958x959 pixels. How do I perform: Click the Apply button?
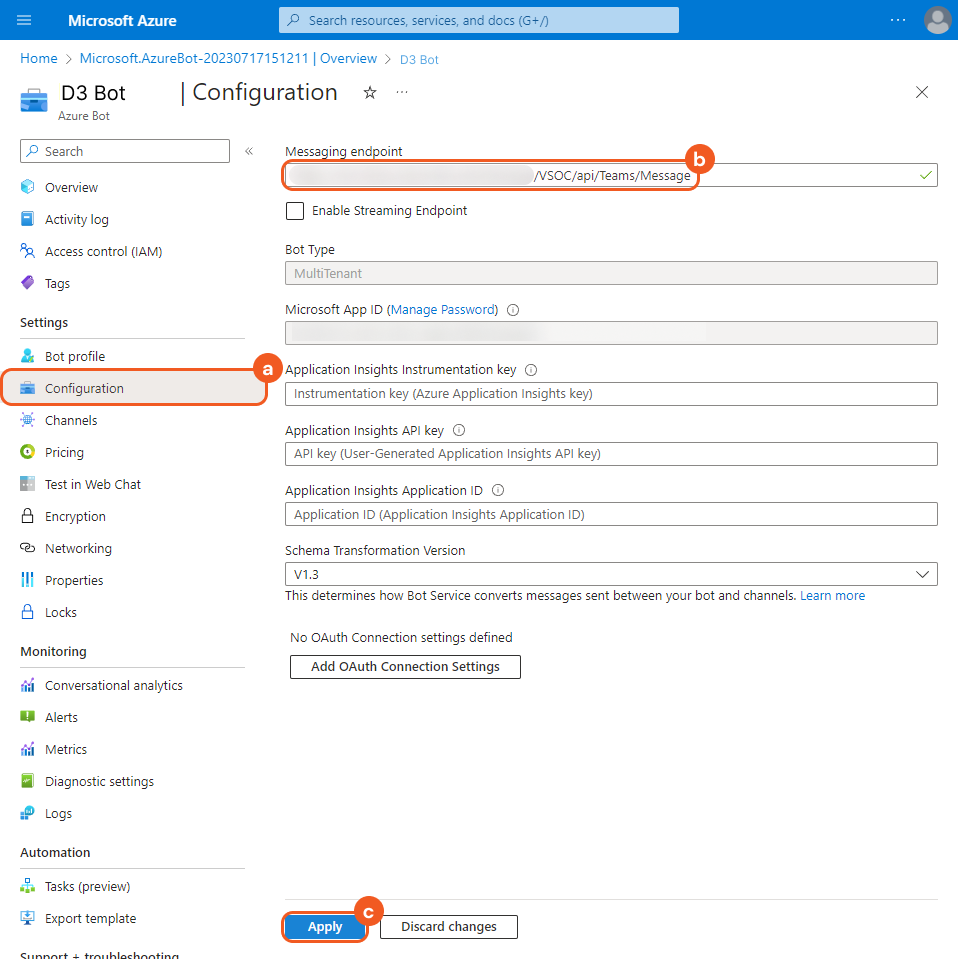325,927
